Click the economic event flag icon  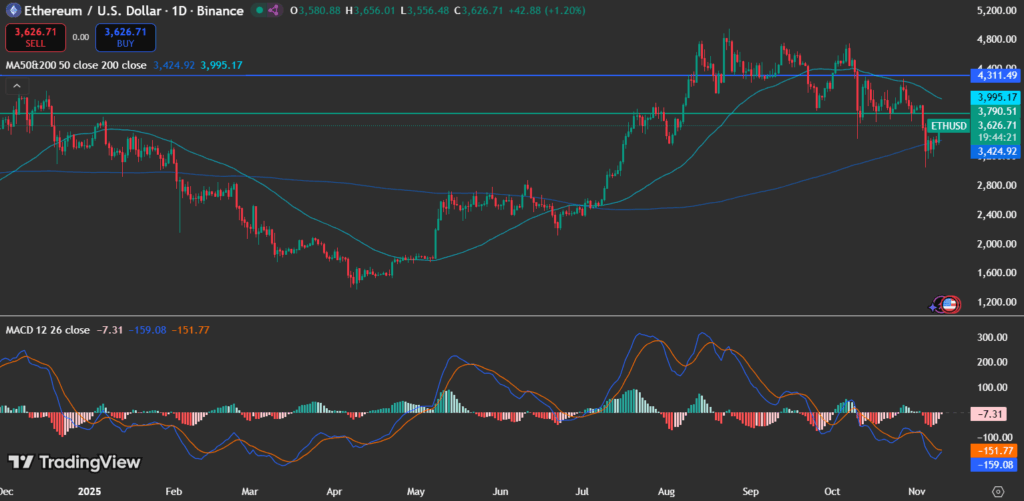[x=947, y=303]
